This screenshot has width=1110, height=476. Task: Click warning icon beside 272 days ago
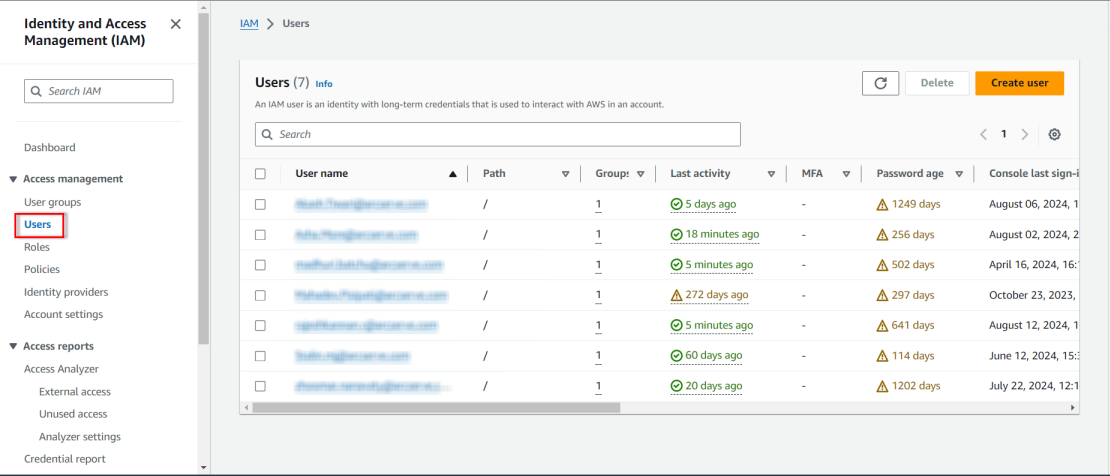point(676,295)
